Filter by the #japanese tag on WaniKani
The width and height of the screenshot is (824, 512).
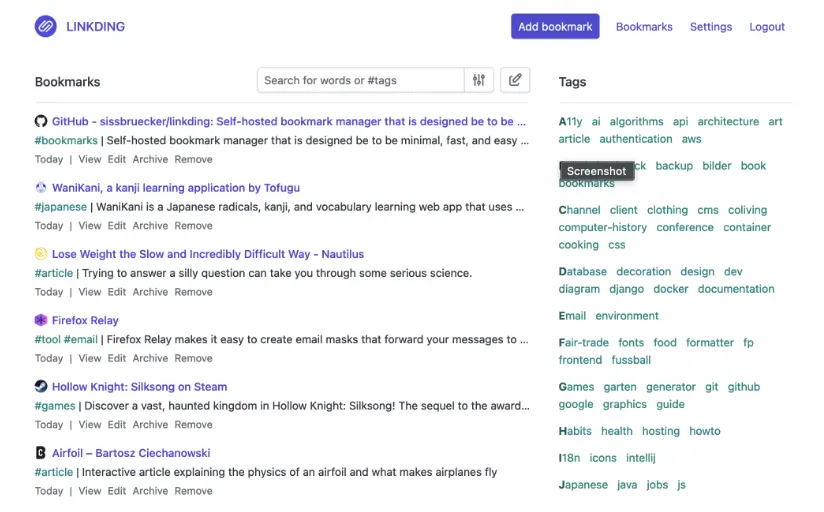click(x=61, y=207)
